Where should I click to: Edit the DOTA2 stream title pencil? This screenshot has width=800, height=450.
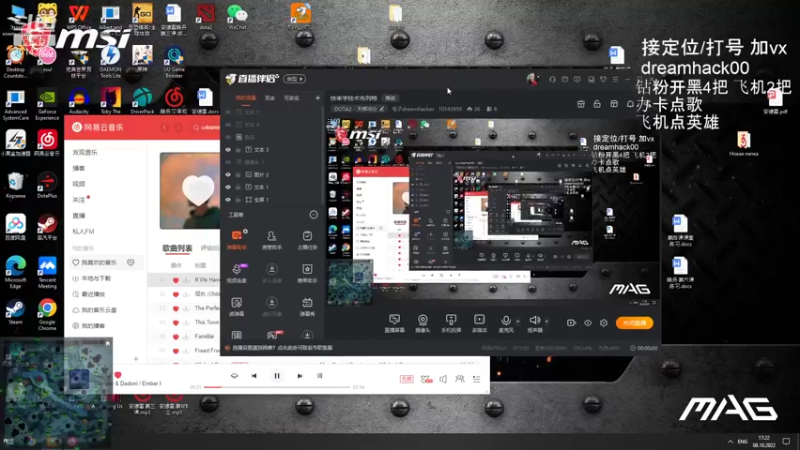point(382,109)
